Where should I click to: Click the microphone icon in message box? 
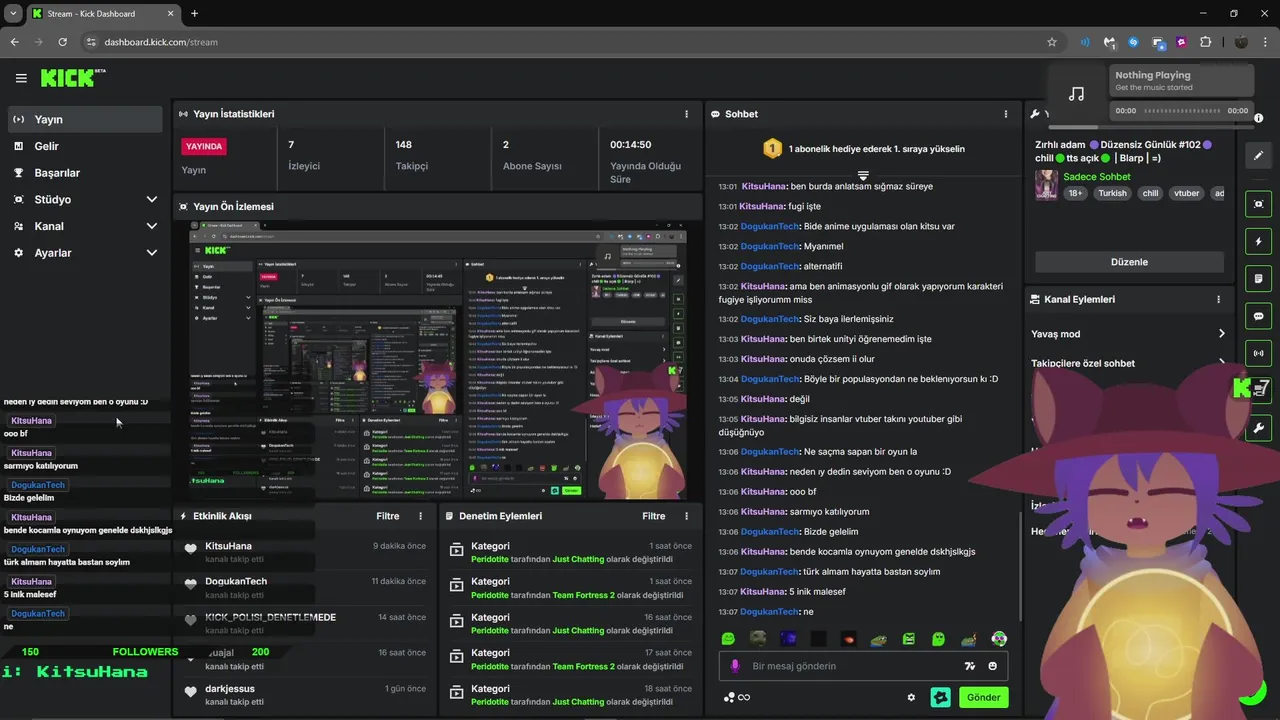[x=735, y=666]
